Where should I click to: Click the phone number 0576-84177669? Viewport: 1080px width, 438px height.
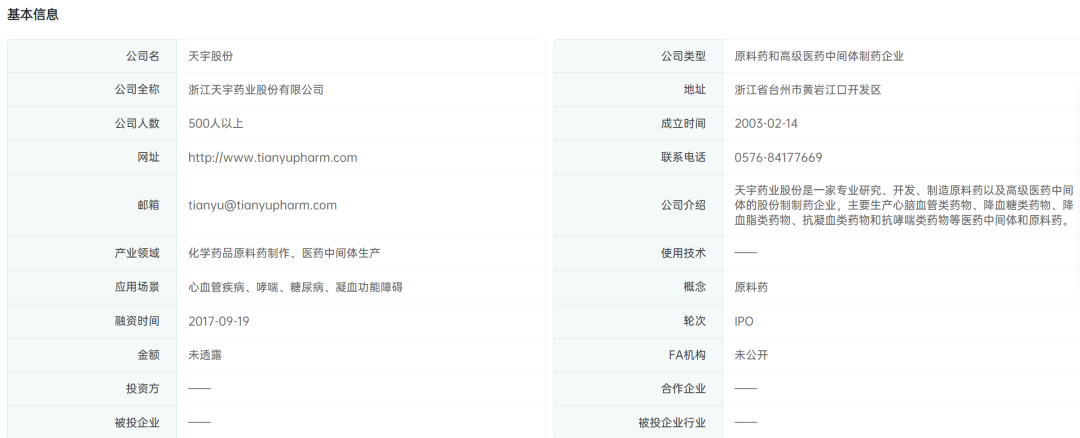[x=778, y=158]
